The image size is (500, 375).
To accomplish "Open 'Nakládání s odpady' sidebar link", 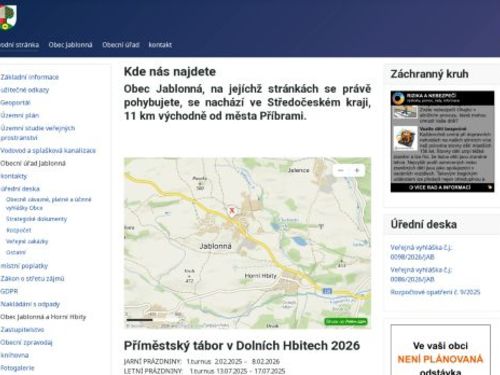I will pyautogui.click(x=30, y=304).
